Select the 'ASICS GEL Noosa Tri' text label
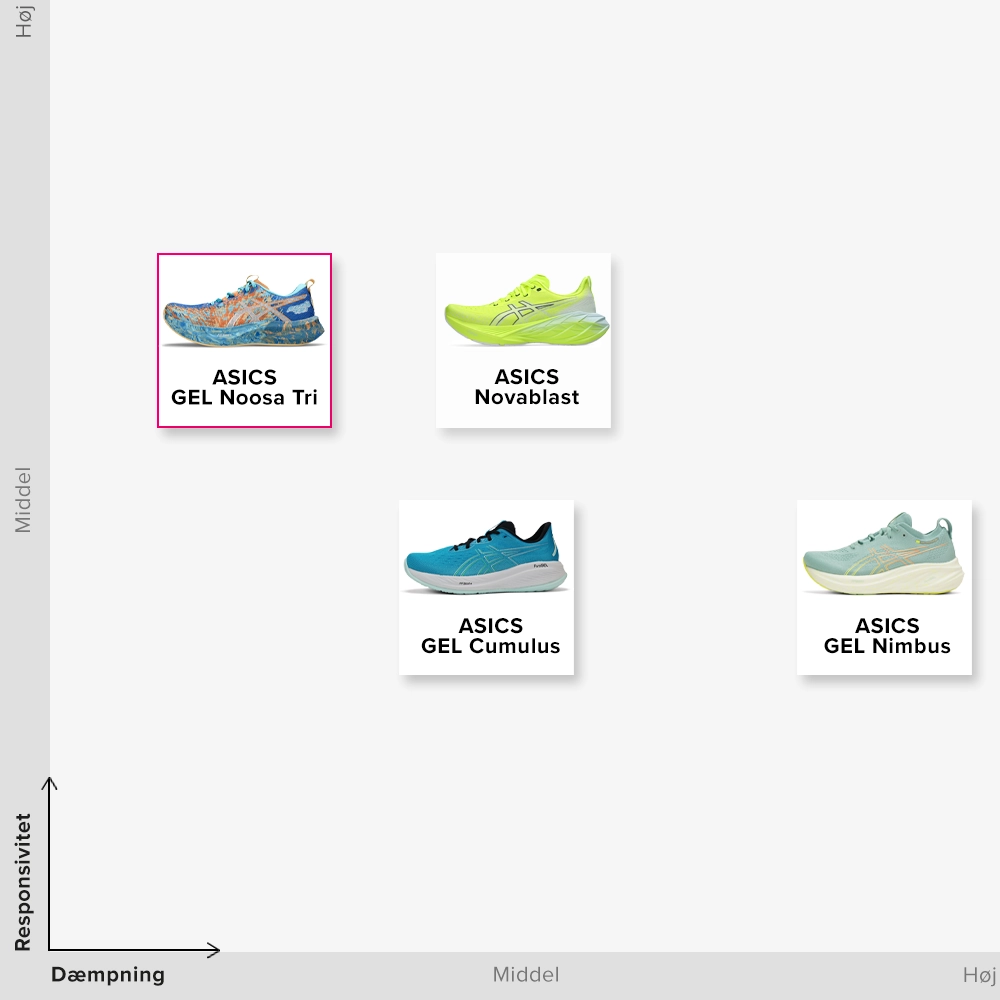1000x1000 pixels. point(244,387)
